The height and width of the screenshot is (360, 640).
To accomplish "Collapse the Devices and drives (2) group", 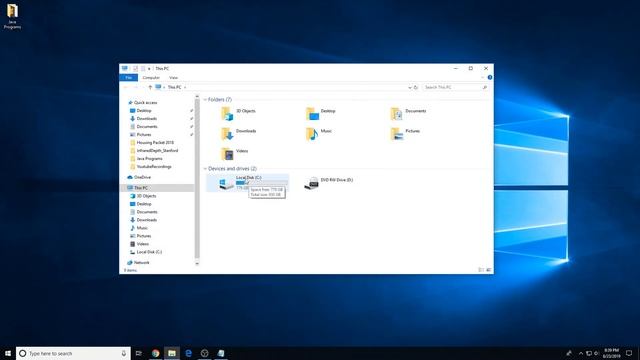I will pos(205,169).
